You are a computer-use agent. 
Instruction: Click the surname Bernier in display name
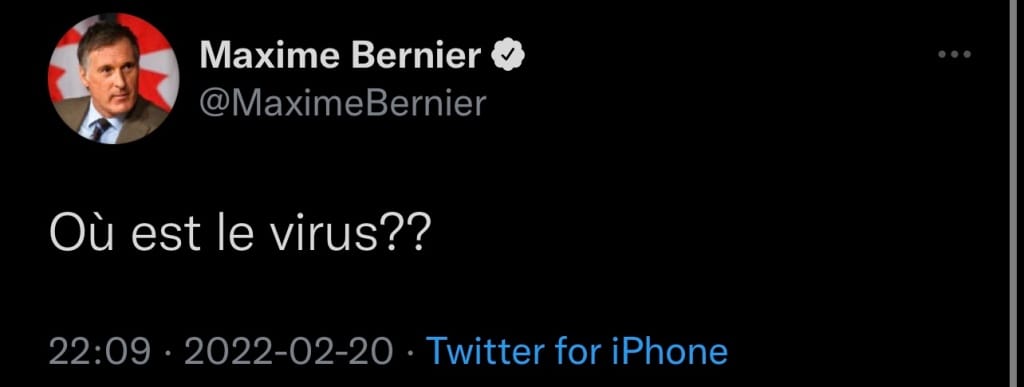tap(417, 57)
